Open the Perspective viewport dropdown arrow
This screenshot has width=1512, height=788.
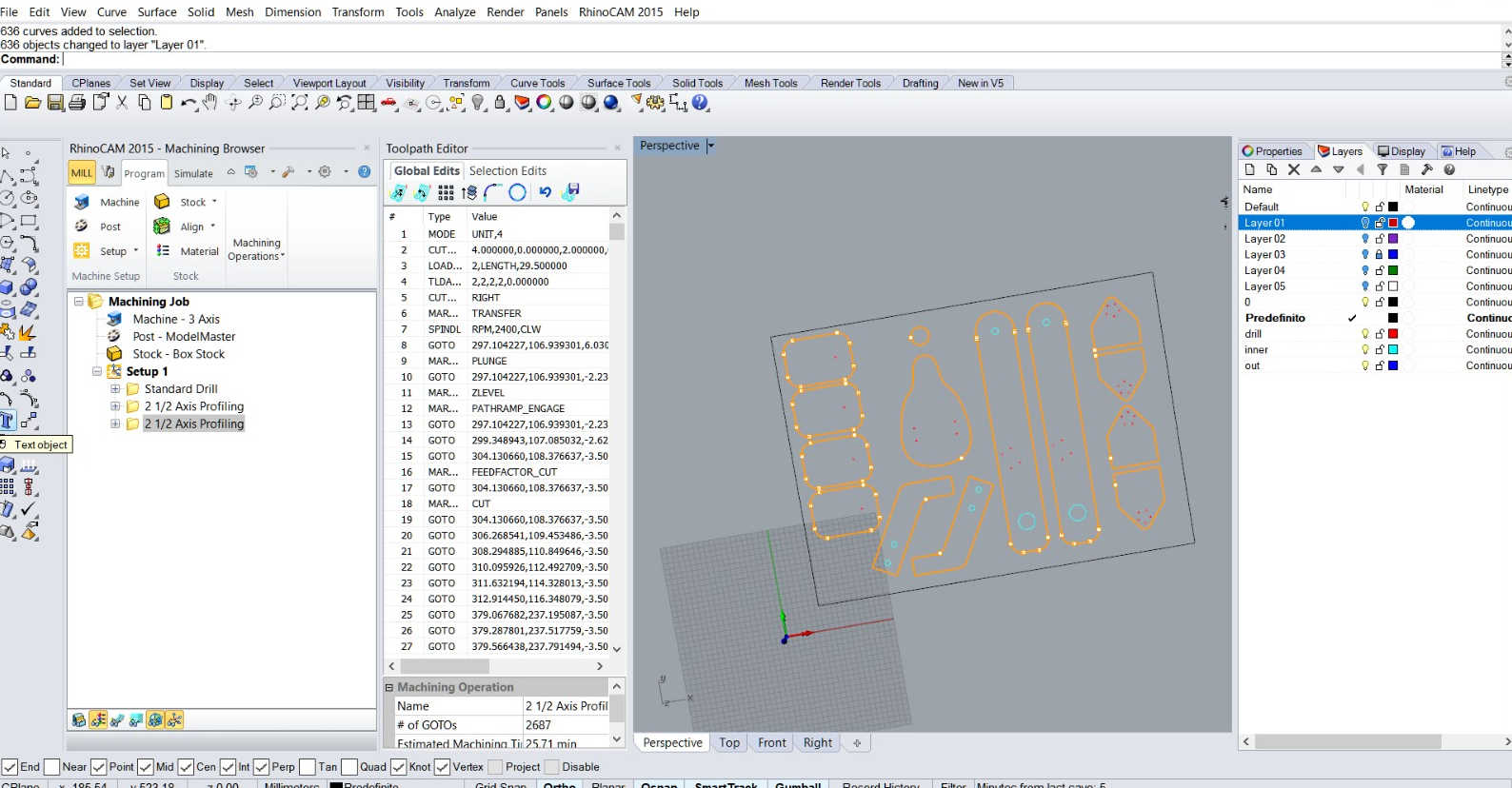pos(710,147)
